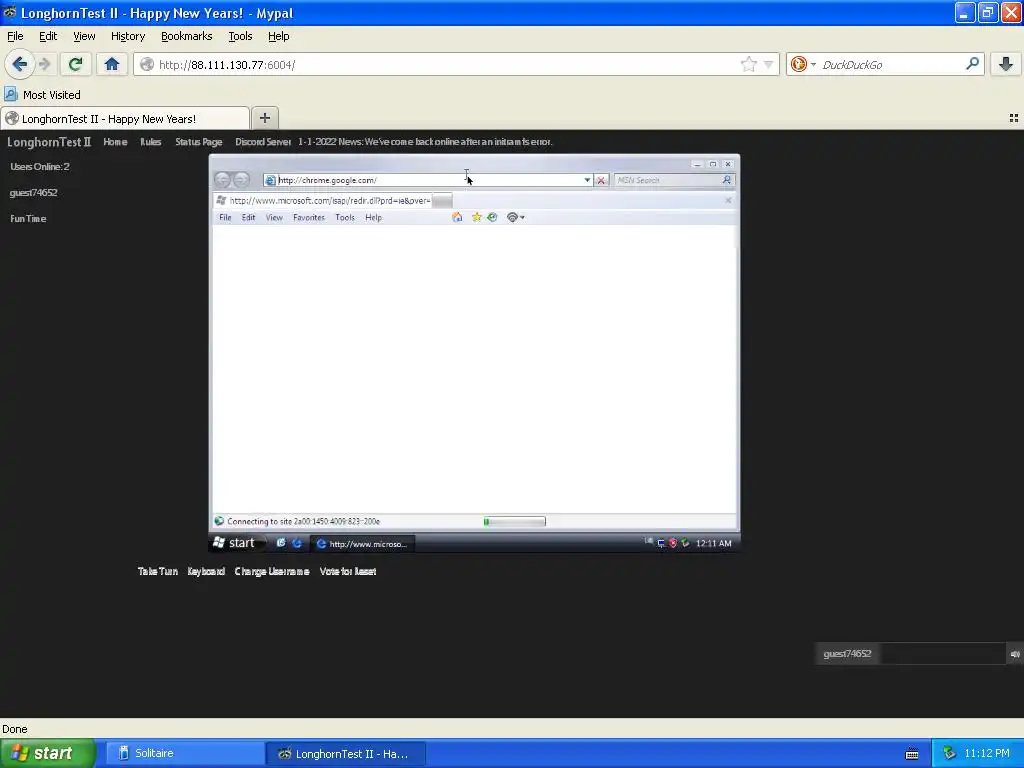
Task: Click VM IE address bar with chrome.google.com
Action: pyautogui.click(x=429, y=180)
